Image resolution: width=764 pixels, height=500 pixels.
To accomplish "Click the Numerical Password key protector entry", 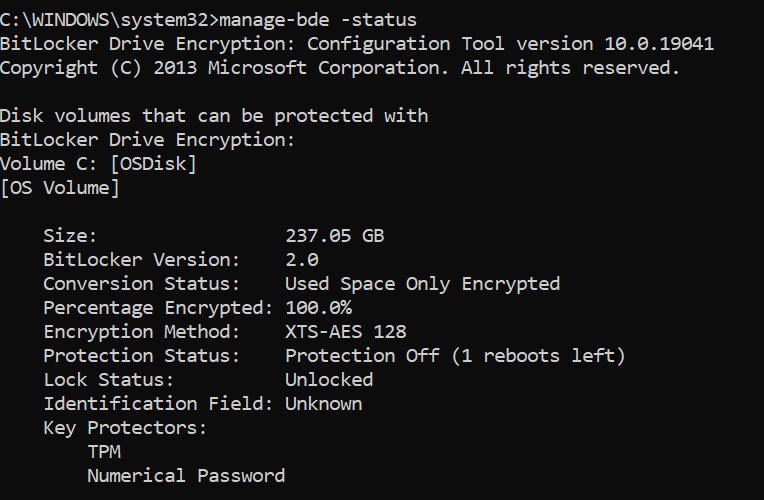I will tap(186, 476).
